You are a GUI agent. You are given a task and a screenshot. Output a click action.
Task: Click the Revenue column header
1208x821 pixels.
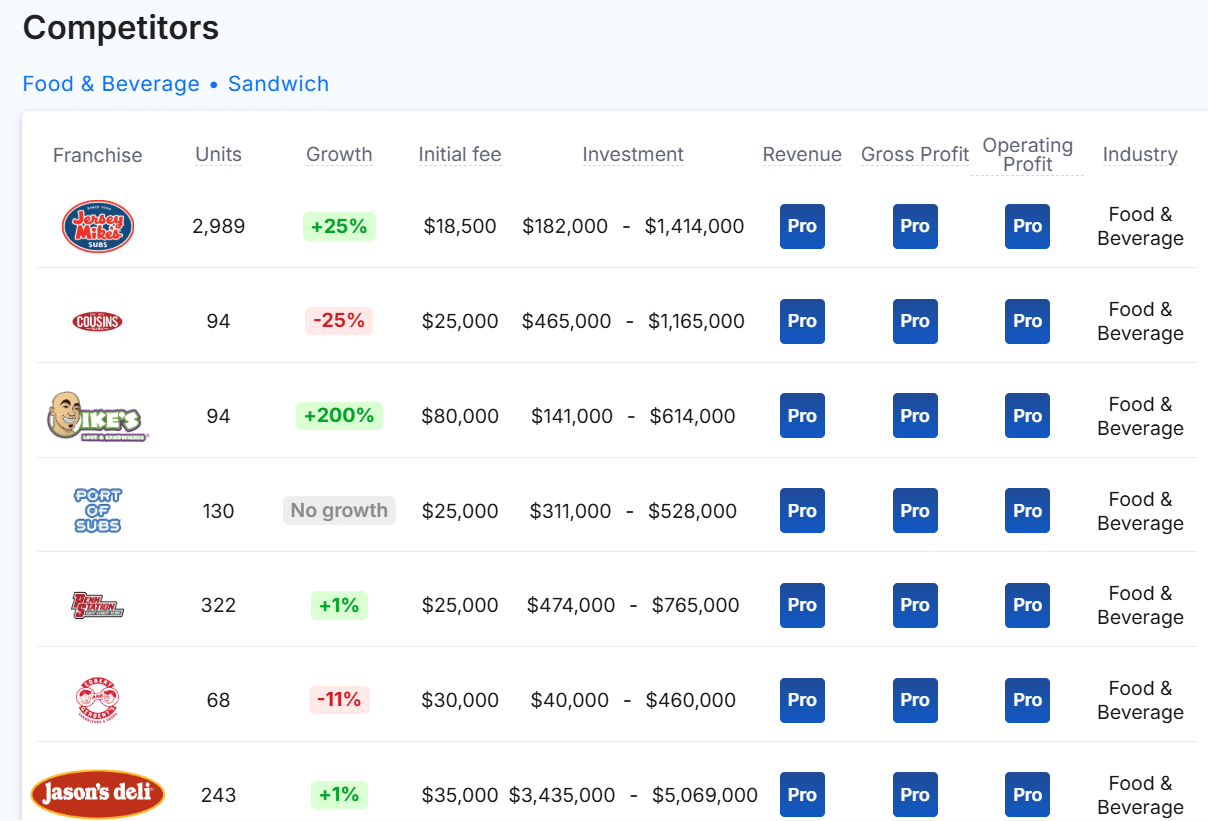(x=802, y=154)
